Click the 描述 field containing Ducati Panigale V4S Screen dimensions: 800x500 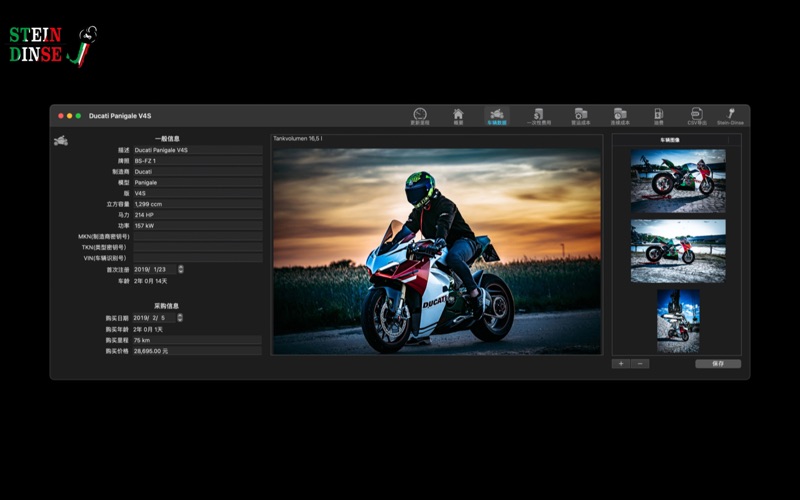point(197,150)
